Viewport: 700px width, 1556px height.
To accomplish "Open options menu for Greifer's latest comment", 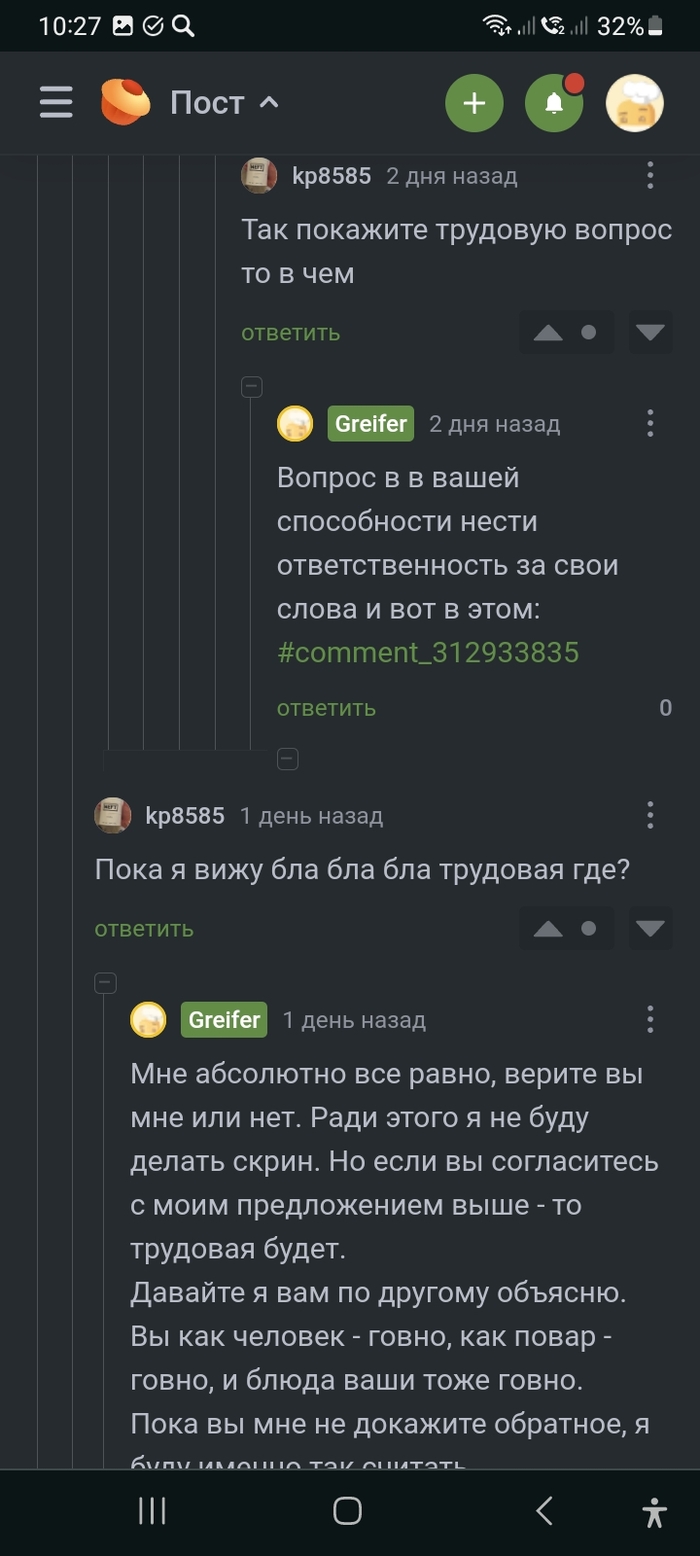I will pos(650,1020).
